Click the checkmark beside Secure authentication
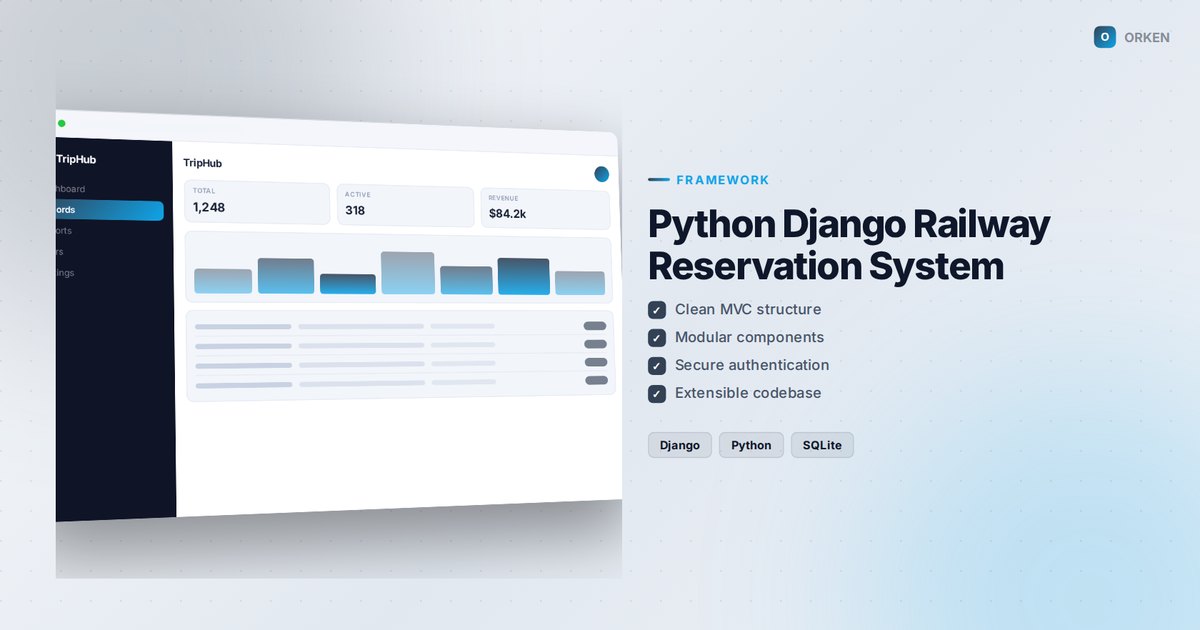The image size is (1200, 630). coord(657,366)
